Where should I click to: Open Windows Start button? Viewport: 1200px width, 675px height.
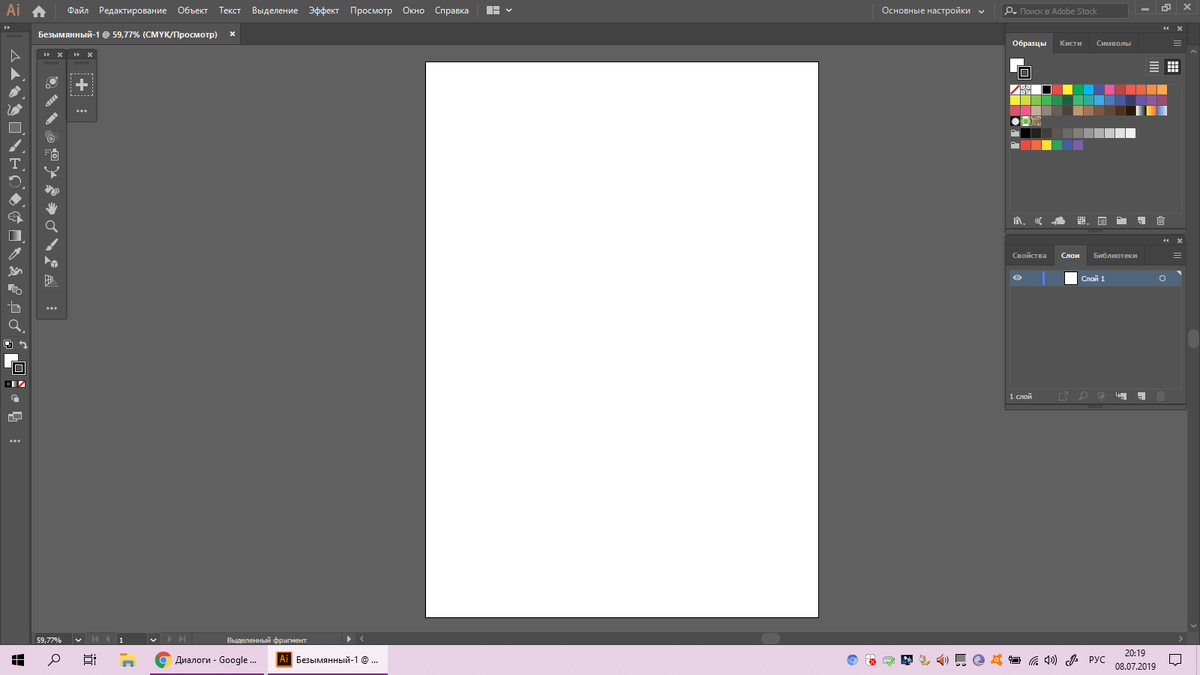tap(18, 660)
